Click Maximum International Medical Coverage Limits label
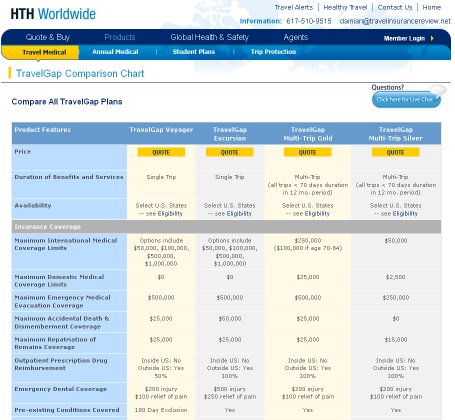Viewport: 455px width, 420px height. click(x=66, y=244)
